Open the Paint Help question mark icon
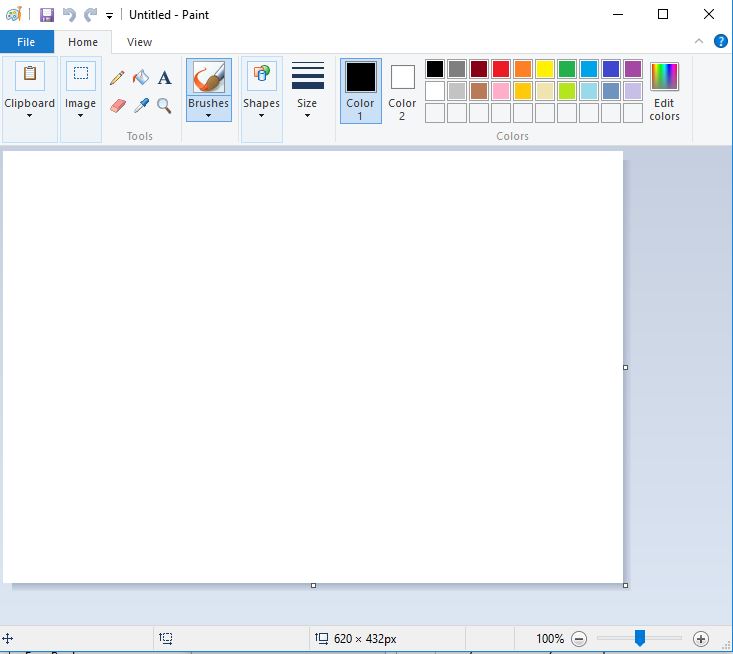This screenshot has height=654, width=733. [x=720, y=41]
